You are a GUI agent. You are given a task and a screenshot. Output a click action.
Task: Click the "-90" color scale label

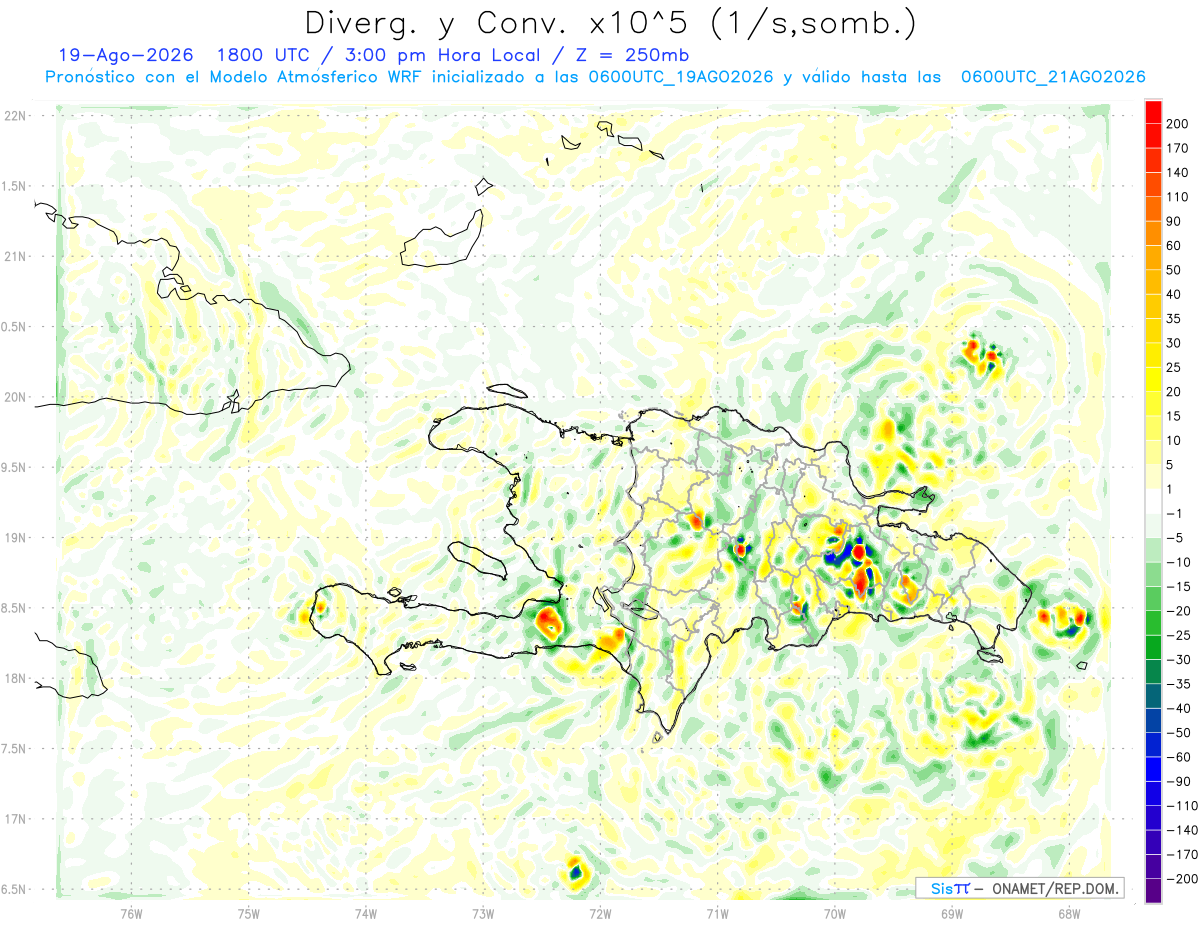coord(1179,781)
